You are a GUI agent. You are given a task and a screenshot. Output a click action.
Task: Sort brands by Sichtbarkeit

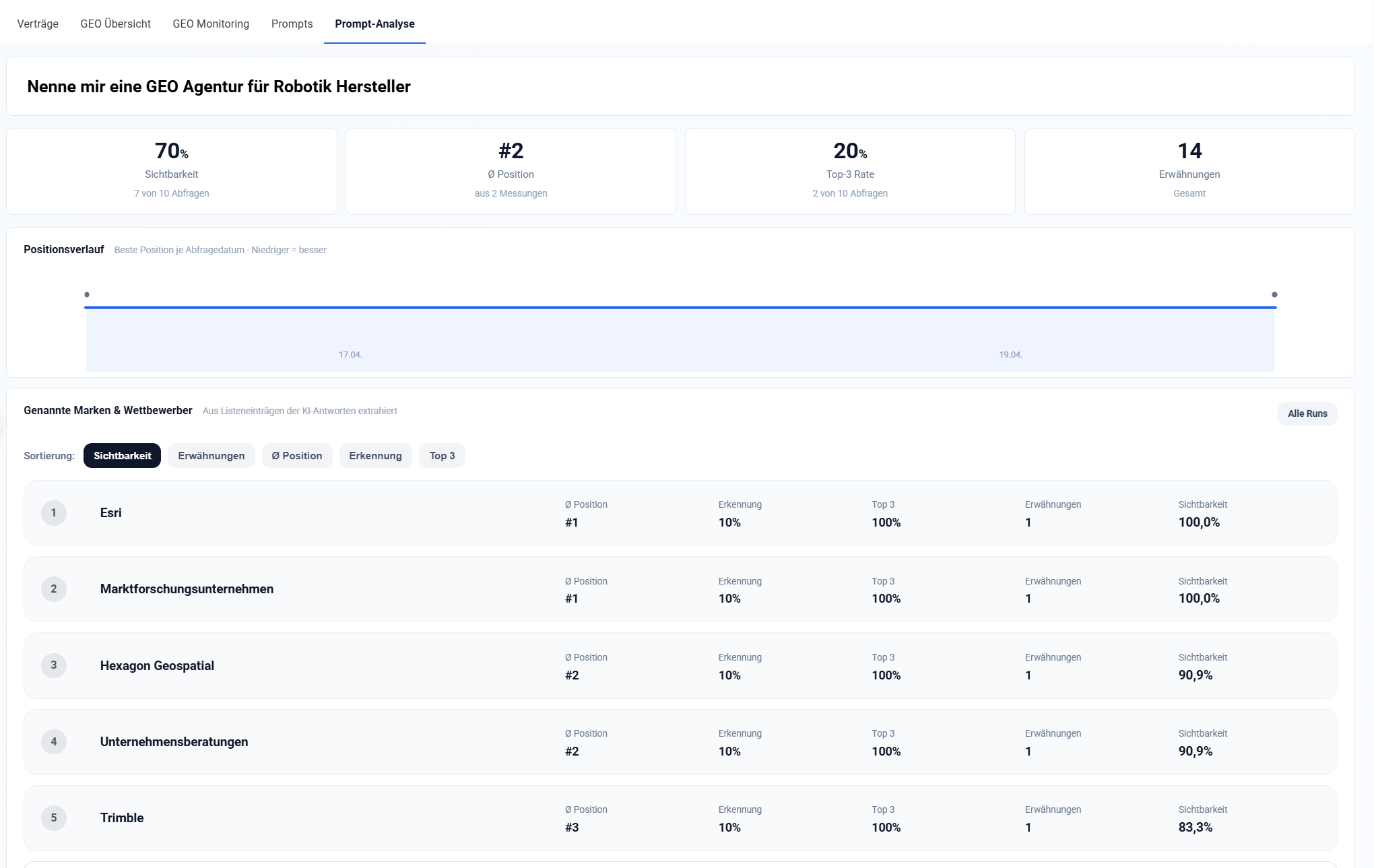pos(122,456)
